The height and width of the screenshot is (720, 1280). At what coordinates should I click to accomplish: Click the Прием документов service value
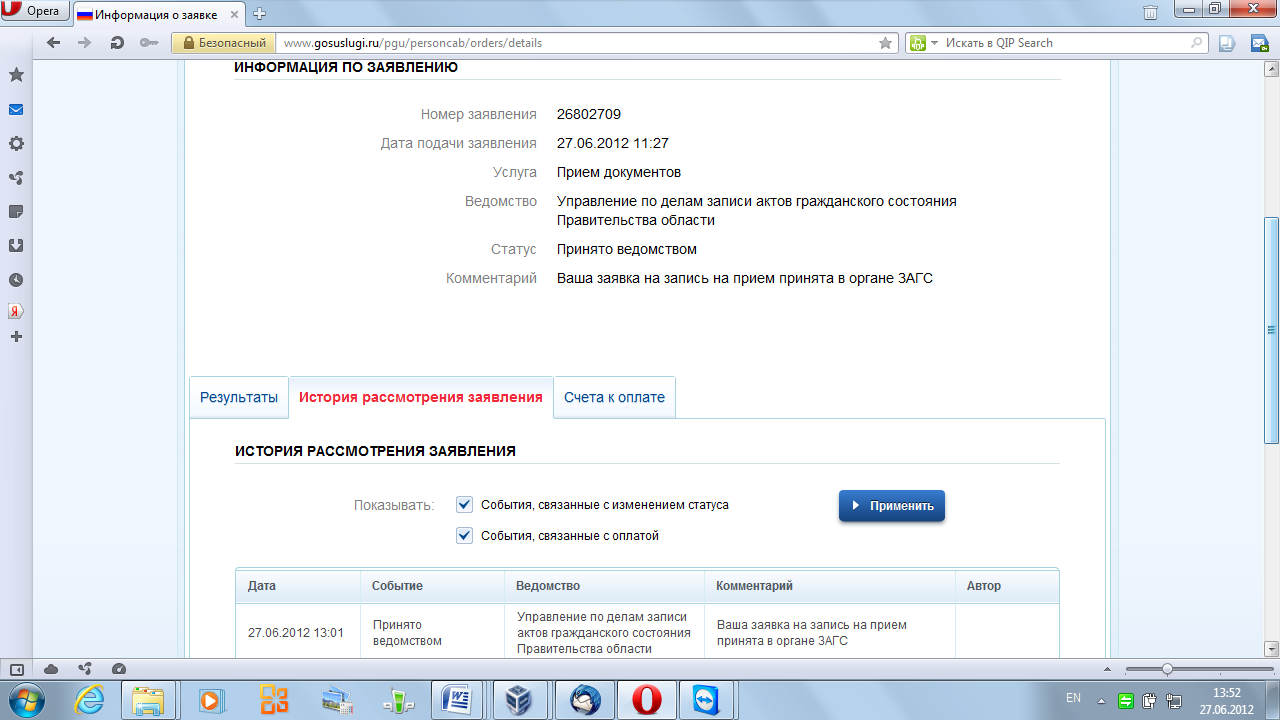pyautogui.click(x=619, y=172)
